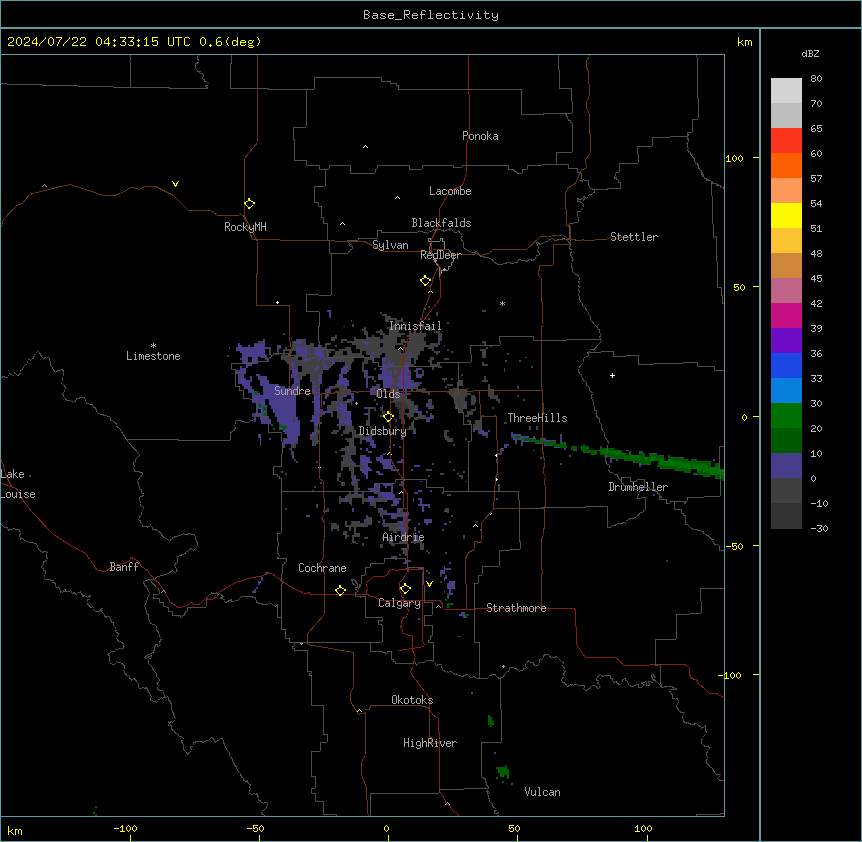Select the Okotoks label
Screen dimensions: 862x842
tap(412, 700)
